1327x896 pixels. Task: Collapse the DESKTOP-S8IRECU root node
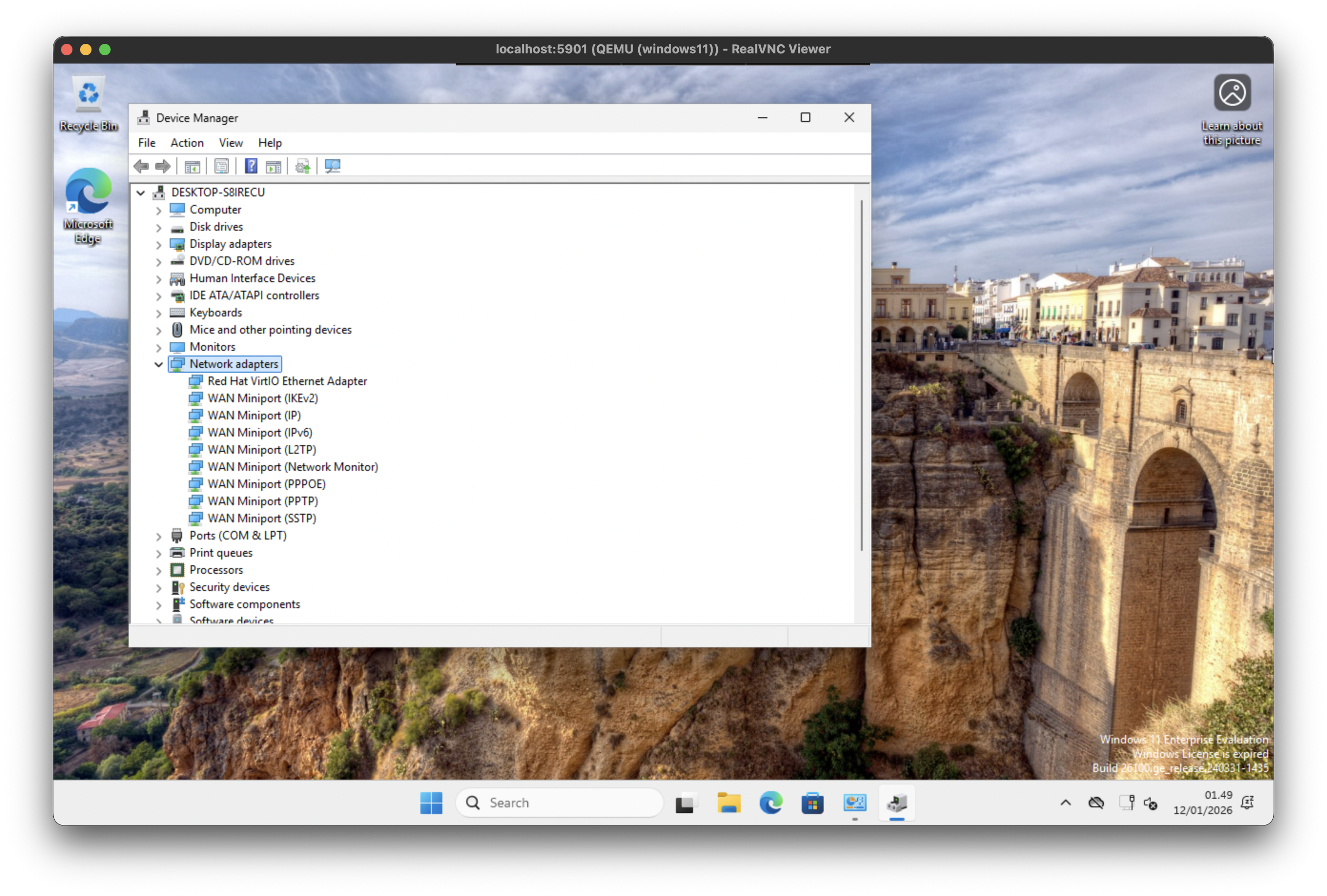pyautogui.click(x=141, y=193)
